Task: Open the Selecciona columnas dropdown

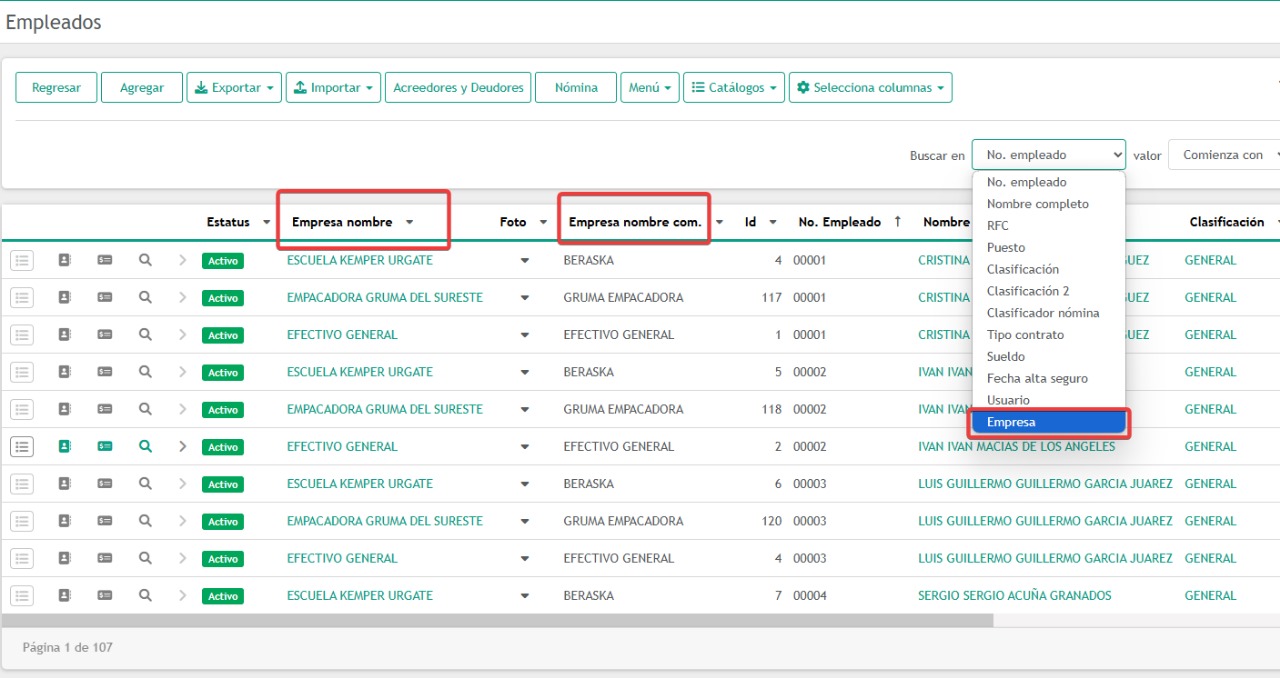Action: [870, 87]
